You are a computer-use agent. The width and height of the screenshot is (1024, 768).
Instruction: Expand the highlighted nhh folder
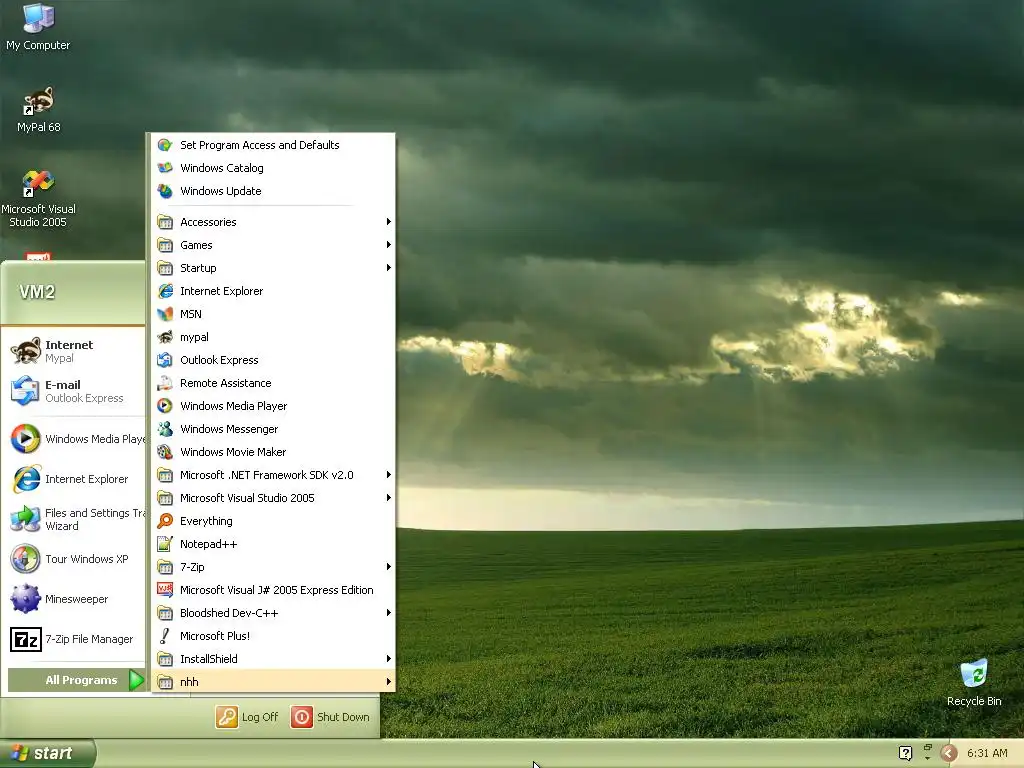(x=274, y=682)
